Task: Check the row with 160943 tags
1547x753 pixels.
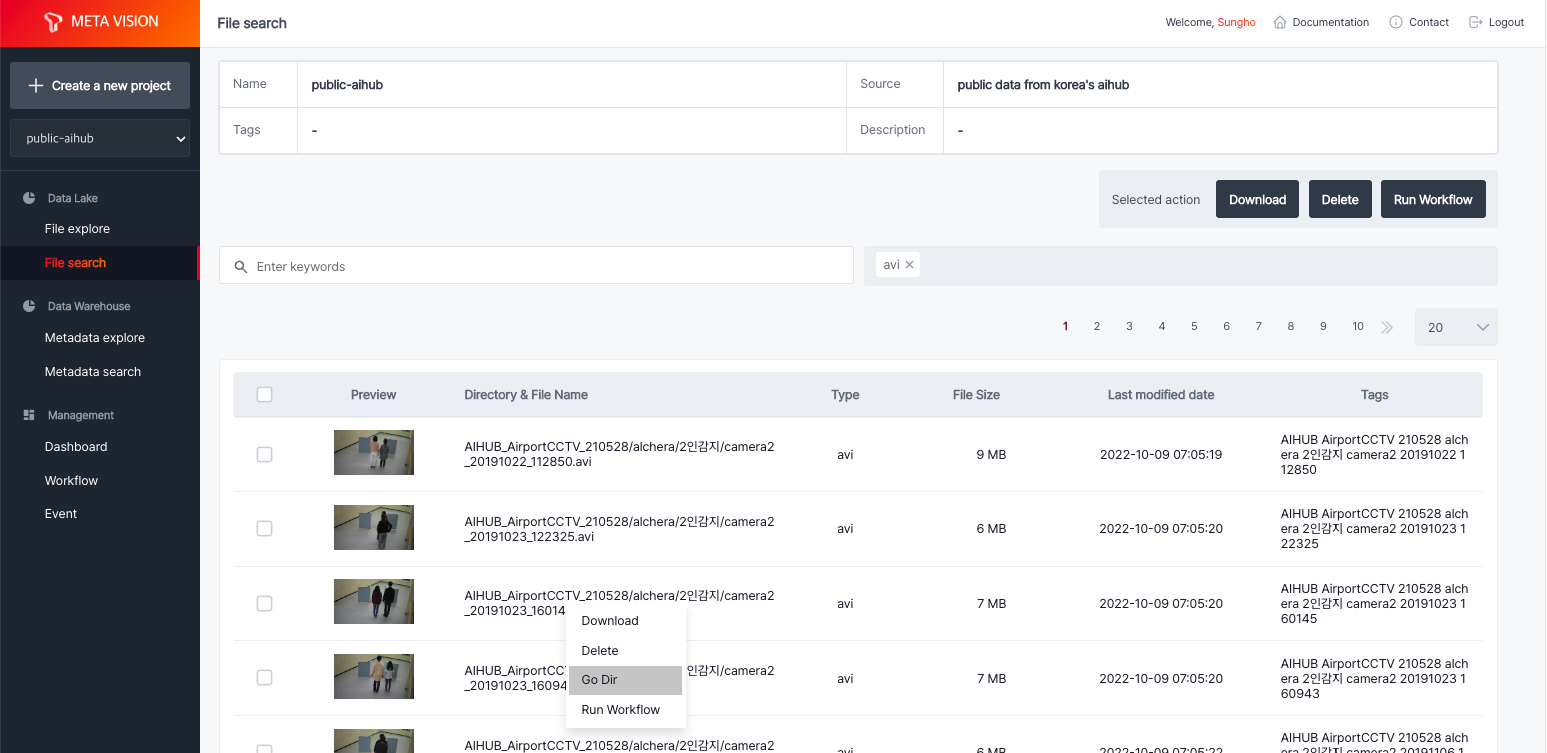Action: point(264,677)
